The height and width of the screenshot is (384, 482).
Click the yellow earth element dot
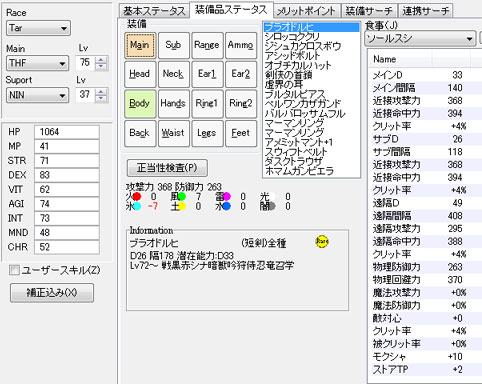click(x=182, y=206)
